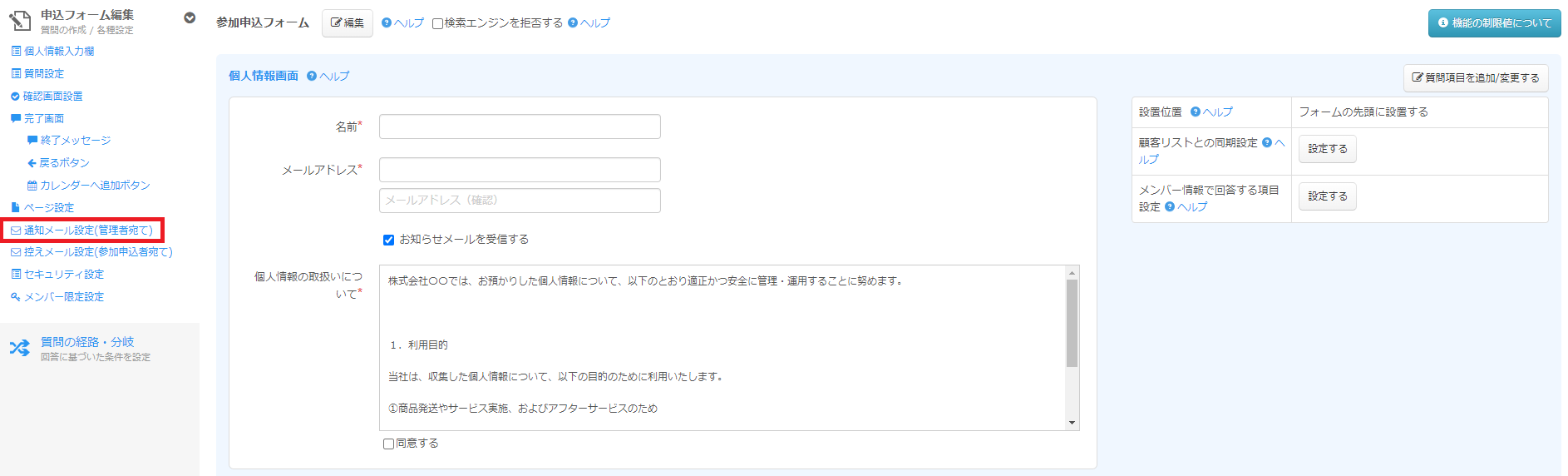Image resolution: width=1568 pixels, height=476 pixels.
Task: Expand 完了画面 section in sidebar
Action: point(43,118)
